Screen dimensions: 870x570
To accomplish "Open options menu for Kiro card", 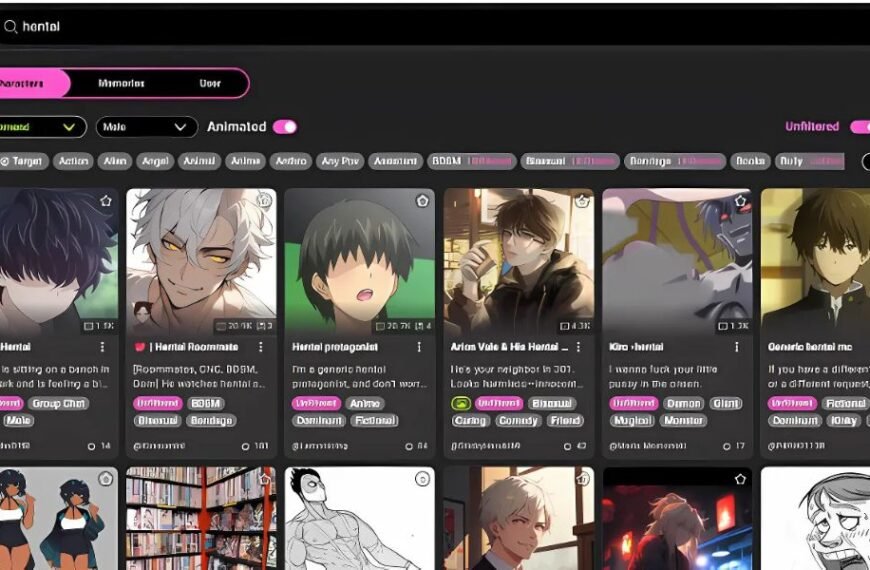I will [737, 347].
